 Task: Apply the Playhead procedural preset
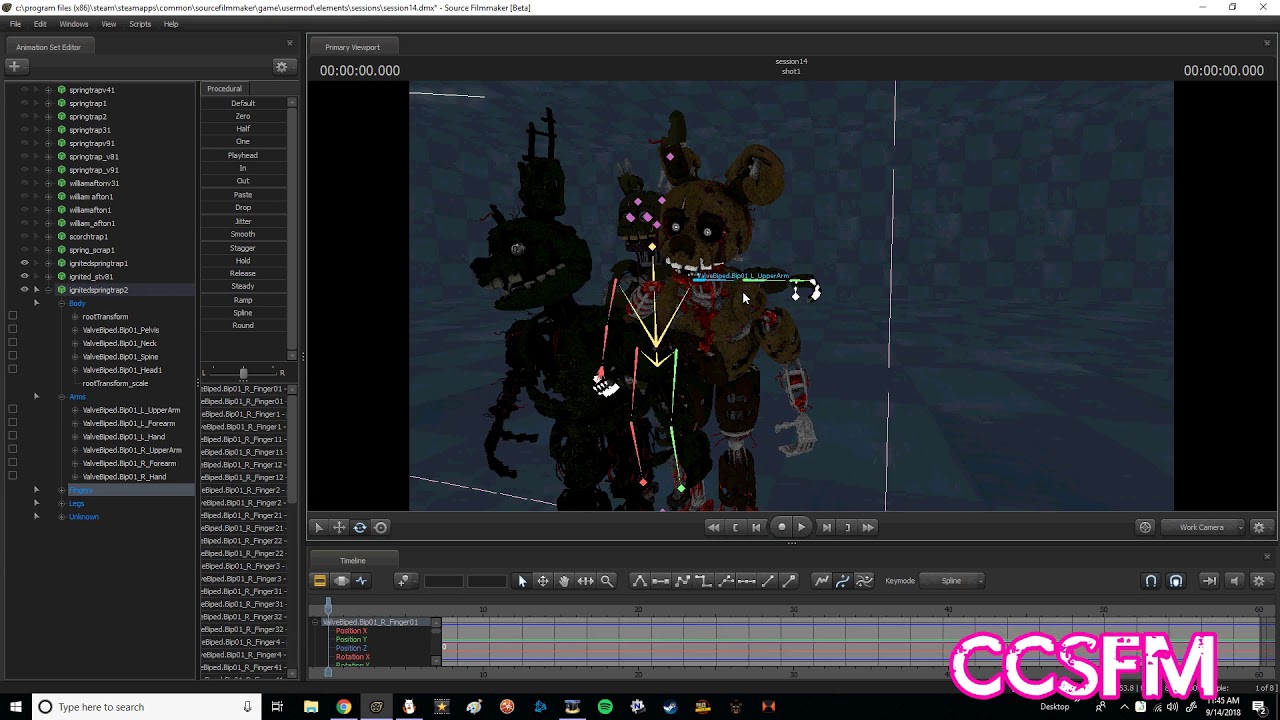point(243,155)
